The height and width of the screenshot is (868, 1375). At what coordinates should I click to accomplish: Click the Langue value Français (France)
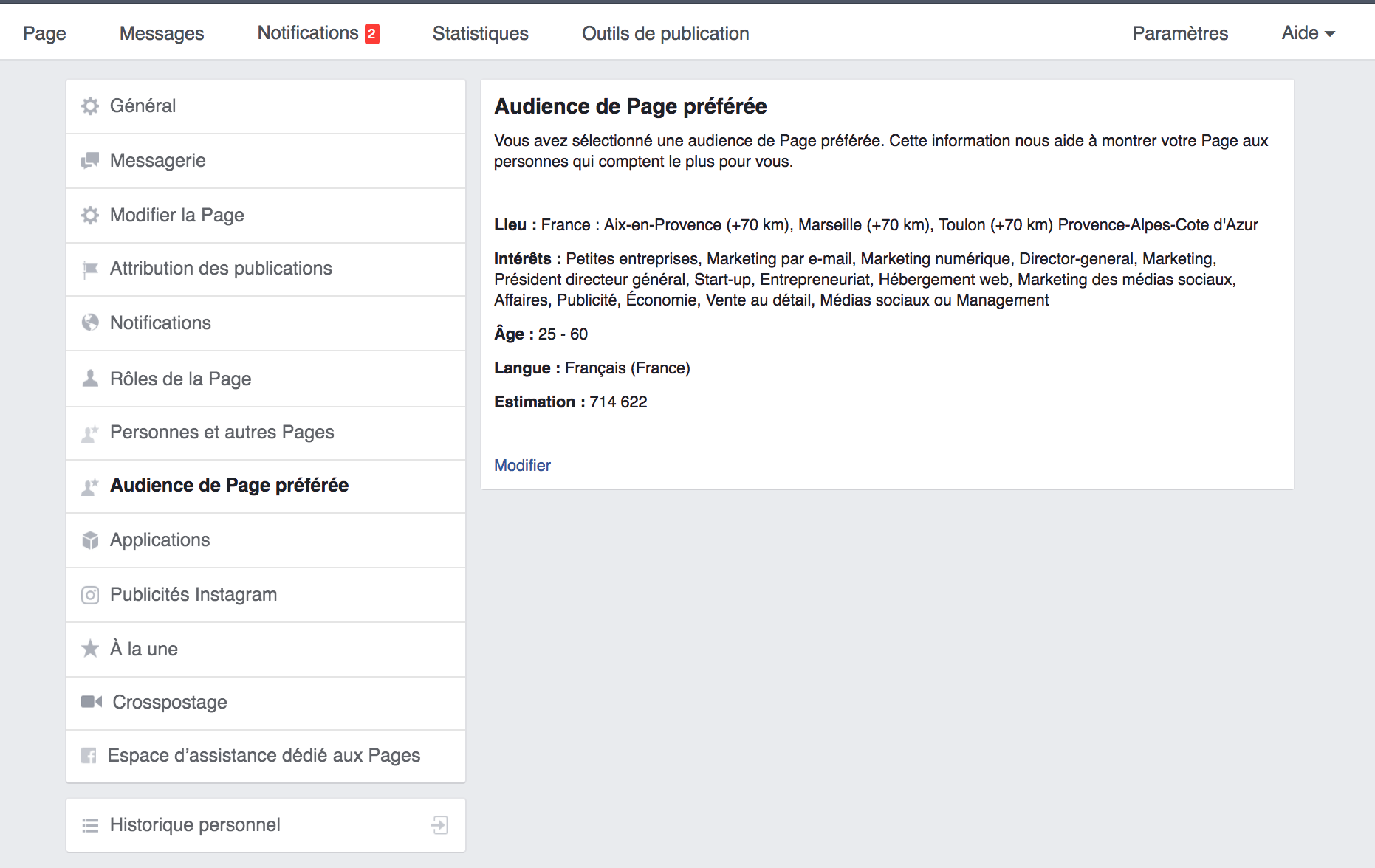[628, 368]
